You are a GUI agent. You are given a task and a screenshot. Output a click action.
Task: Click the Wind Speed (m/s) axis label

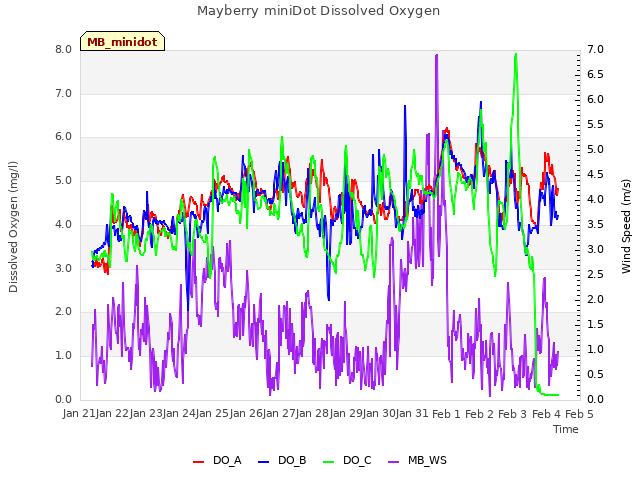[626, 226]
